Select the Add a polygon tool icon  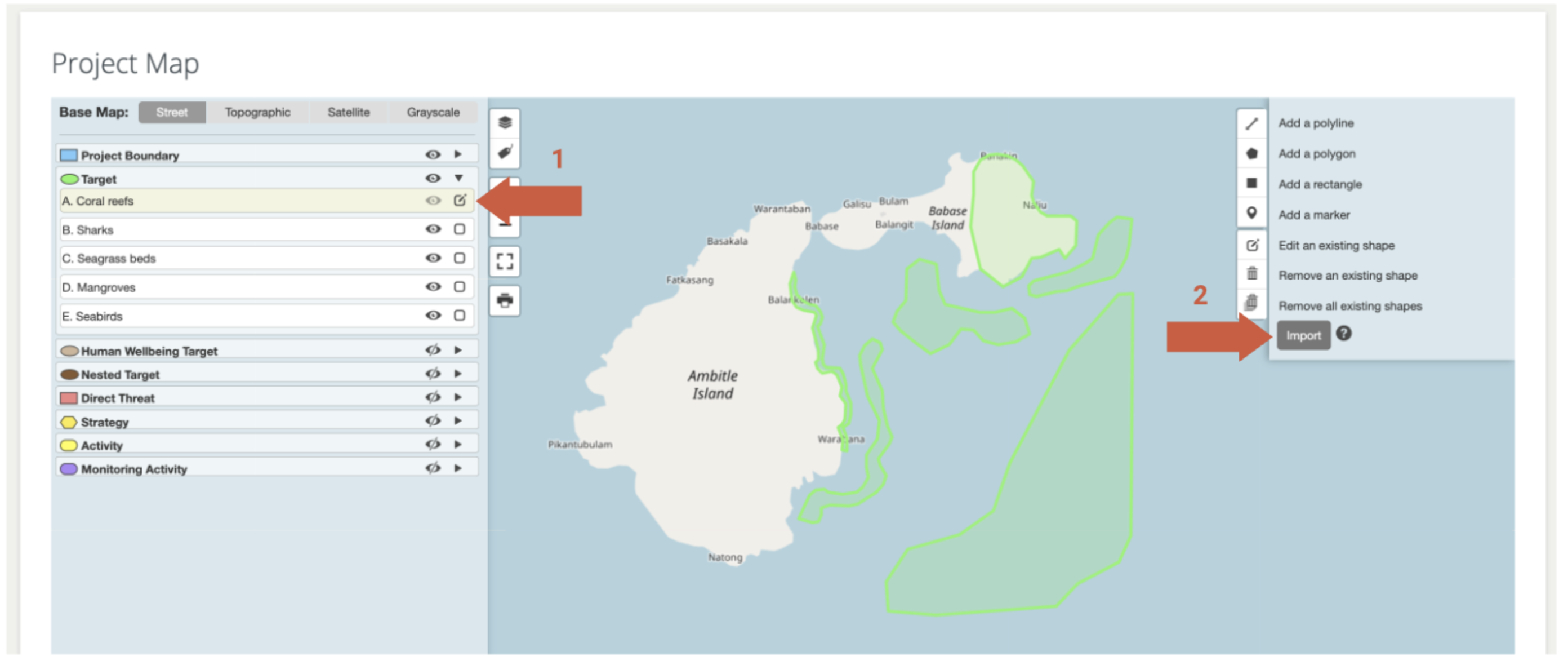coord(1251,153)
